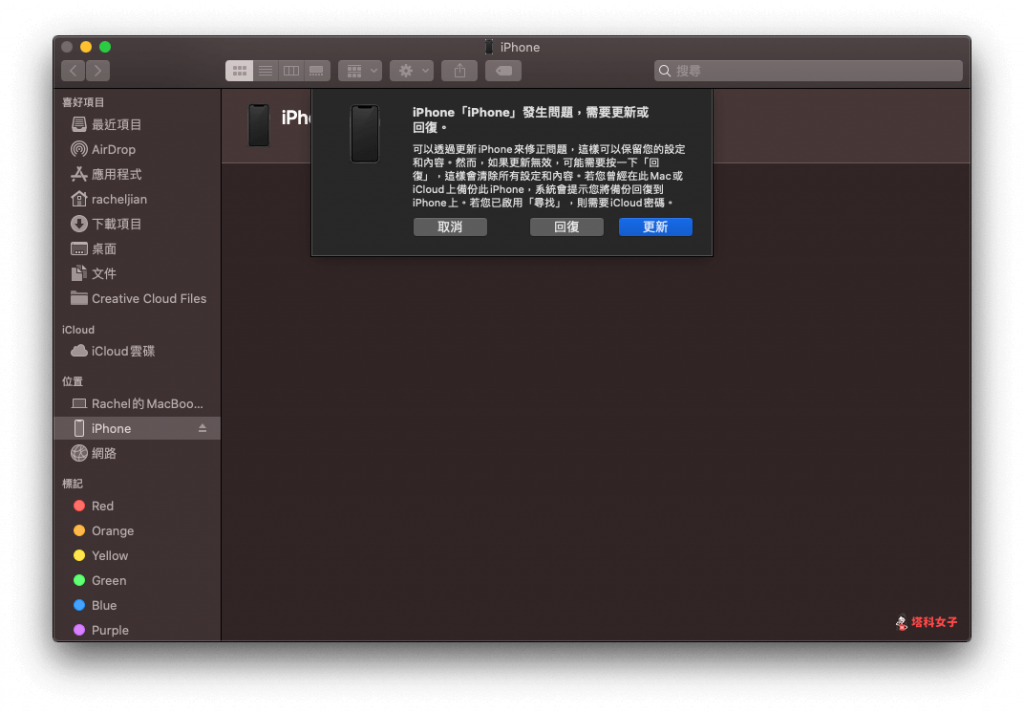
Task: Select the Yellow tag
Action: pyautogui.click(x=137, y=555)
